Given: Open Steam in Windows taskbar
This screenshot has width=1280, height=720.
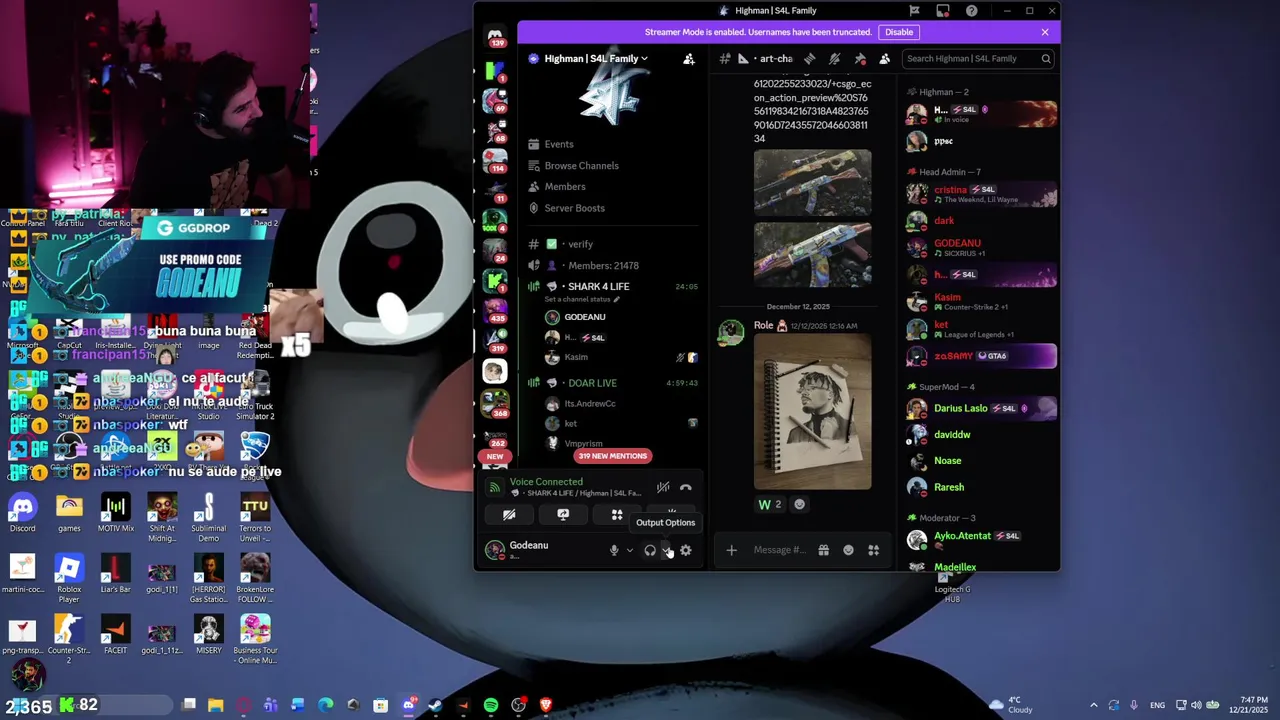Looking at the screenshot, I should [435, 705].
